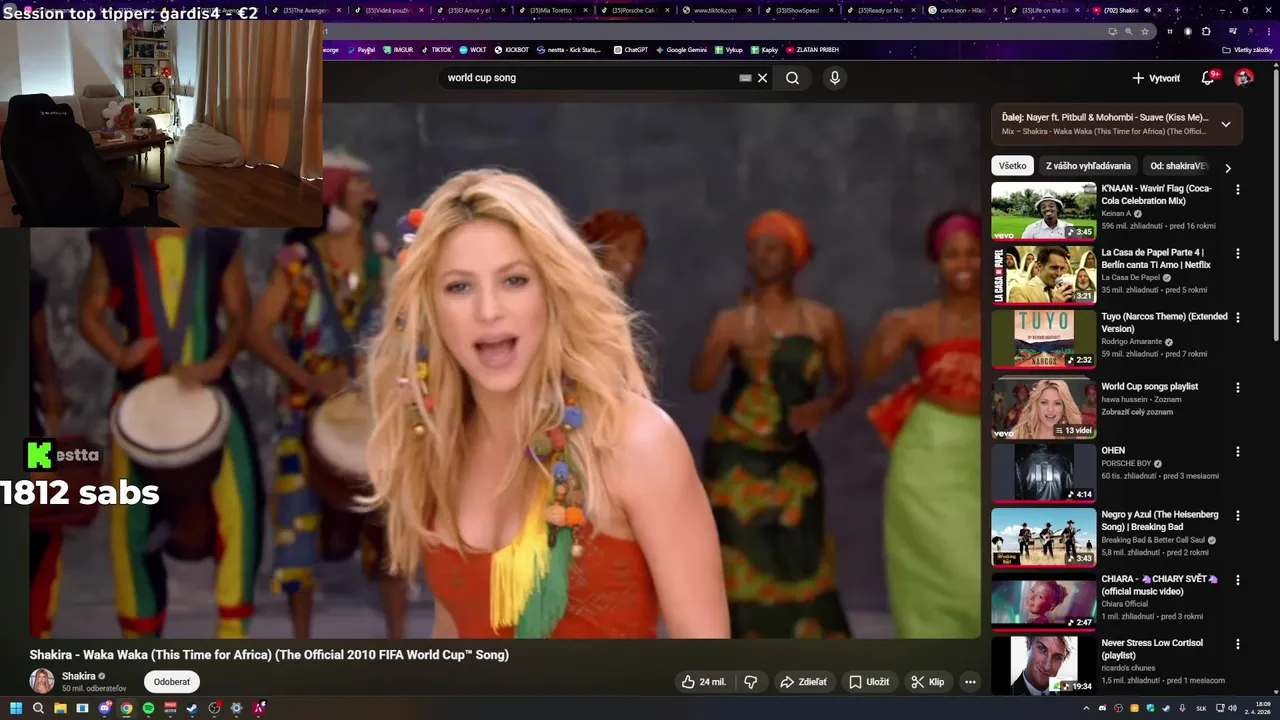
Task: Clear the search box with the X icon
Action: point(762,78)
